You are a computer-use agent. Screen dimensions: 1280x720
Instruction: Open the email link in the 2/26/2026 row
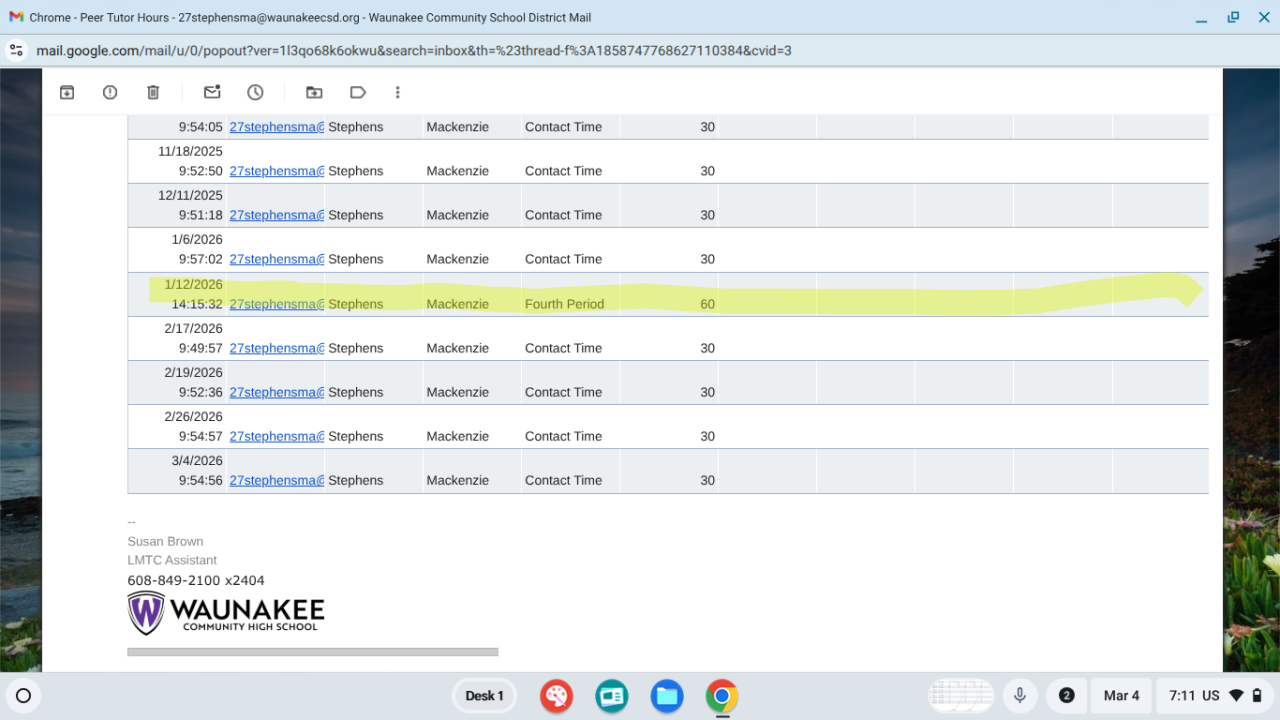coord(277,436)
